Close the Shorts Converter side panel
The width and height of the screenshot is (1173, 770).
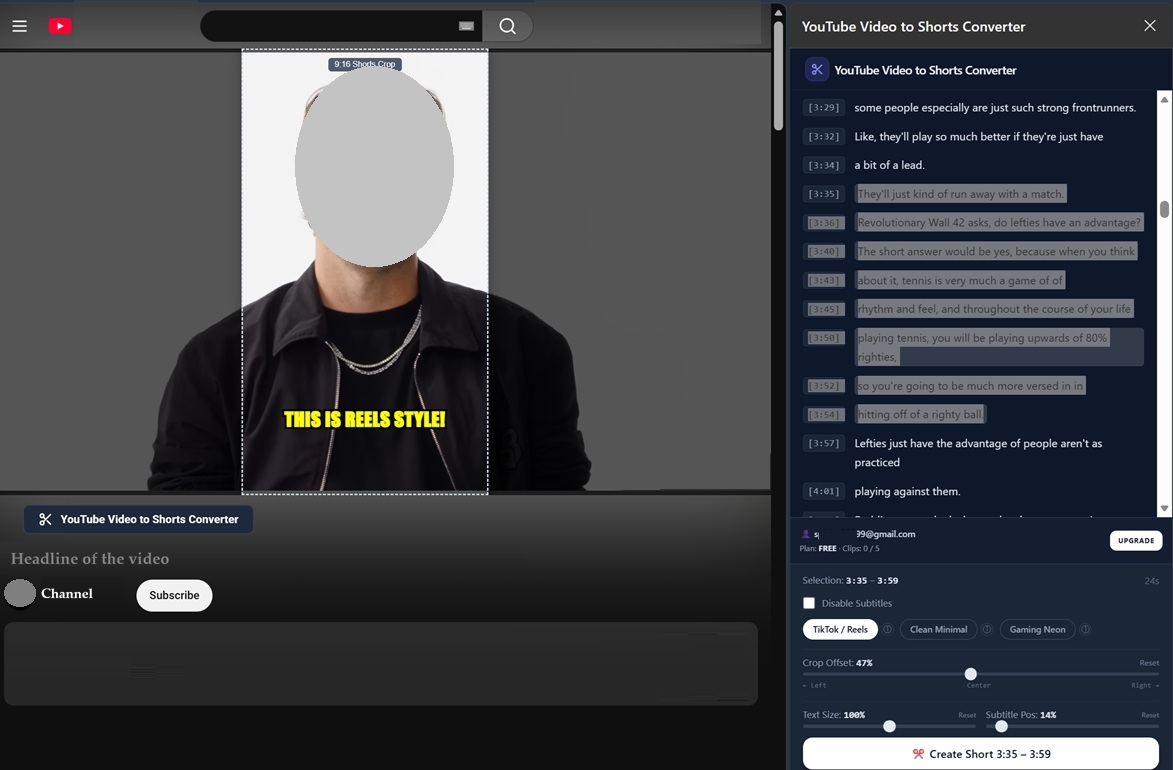1150,26
